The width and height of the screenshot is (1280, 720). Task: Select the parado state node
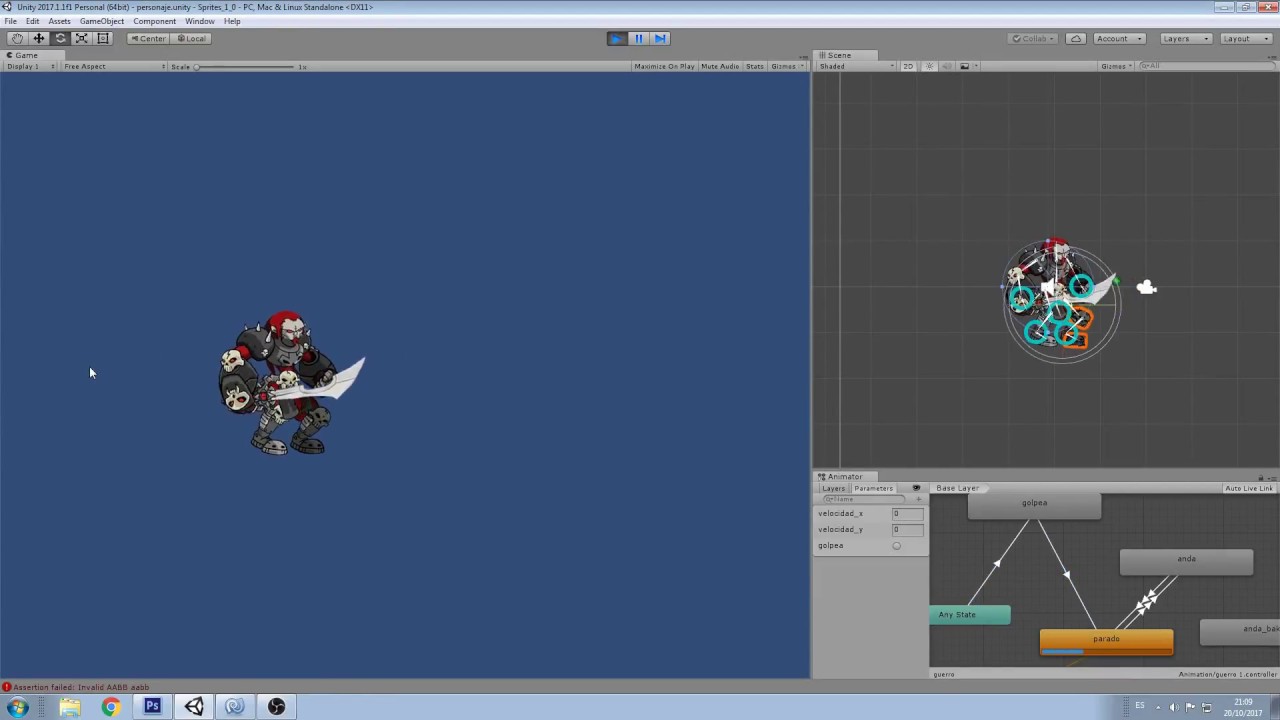pos(1106,642)
